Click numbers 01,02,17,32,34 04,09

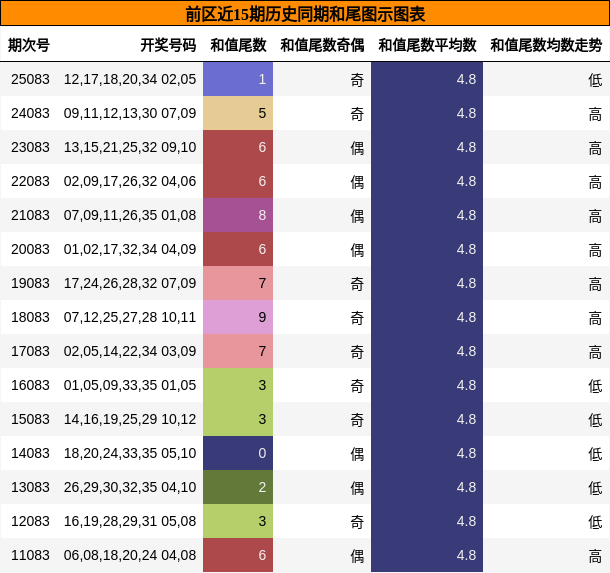click(130, 249)
